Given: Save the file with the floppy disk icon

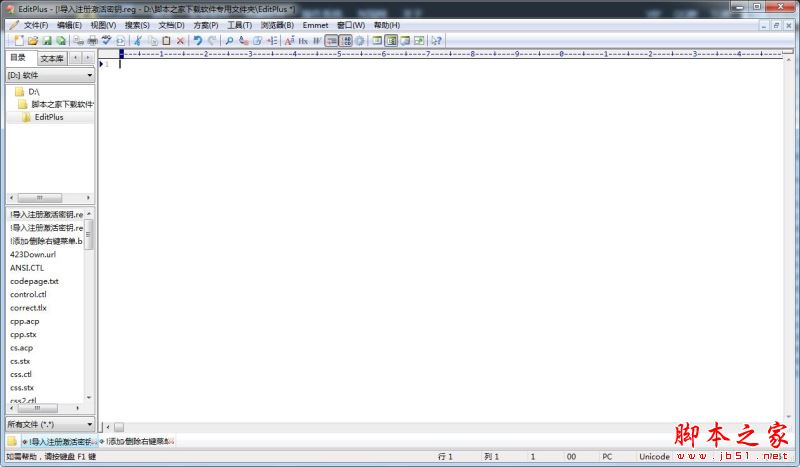Looking at the screenshot, I should coord(47,40).
